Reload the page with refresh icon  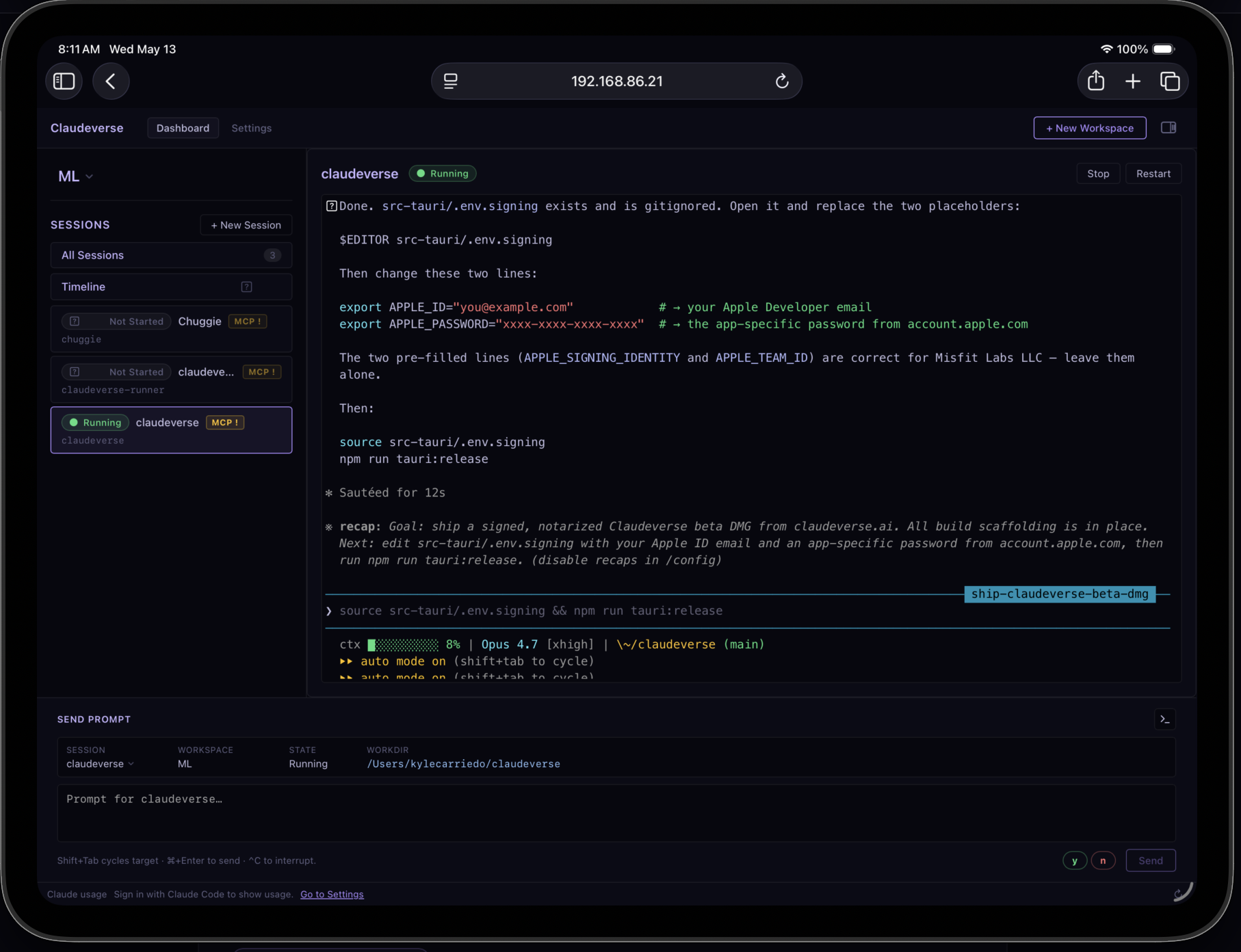(782, 81)
